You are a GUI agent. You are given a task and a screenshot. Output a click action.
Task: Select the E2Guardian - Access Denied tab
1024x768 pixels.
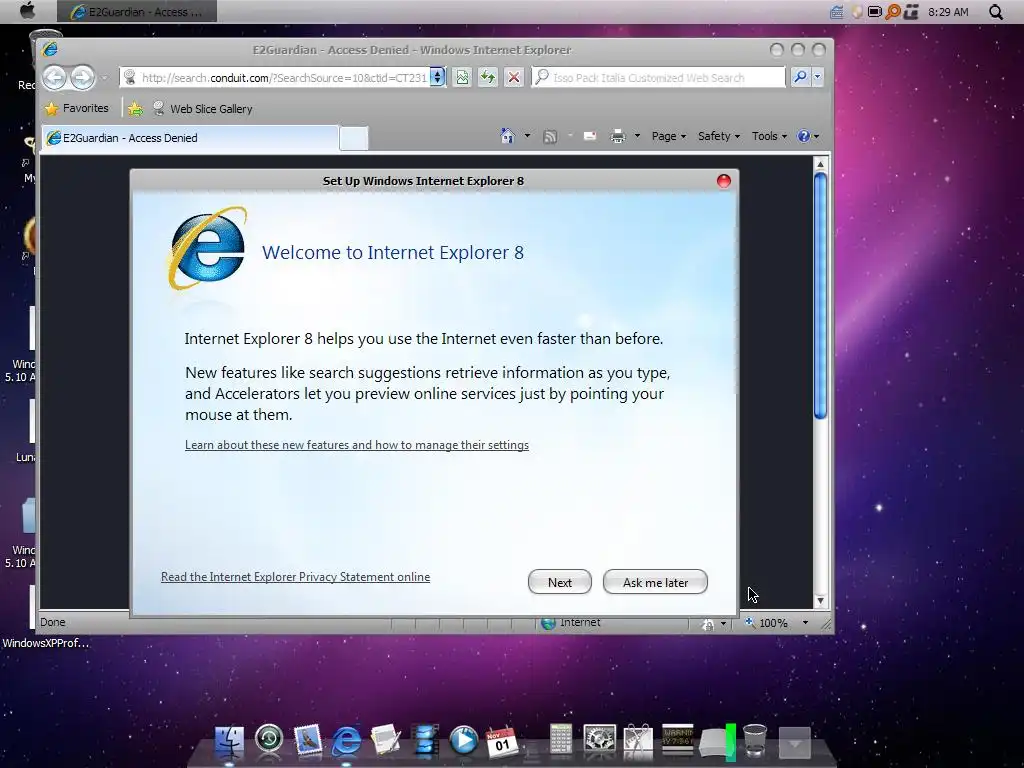pyautogui.click(x=189, y=138)
